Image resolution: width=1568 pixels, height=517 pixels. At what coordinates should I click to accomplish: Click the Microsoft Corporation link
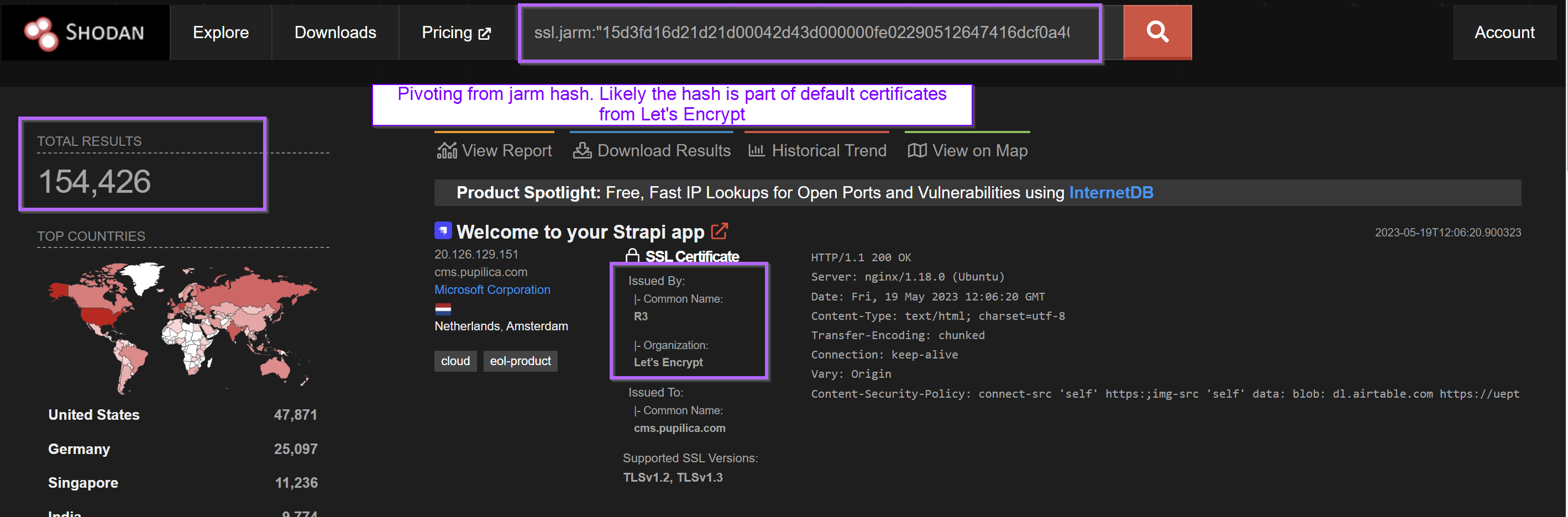point(492,289)
